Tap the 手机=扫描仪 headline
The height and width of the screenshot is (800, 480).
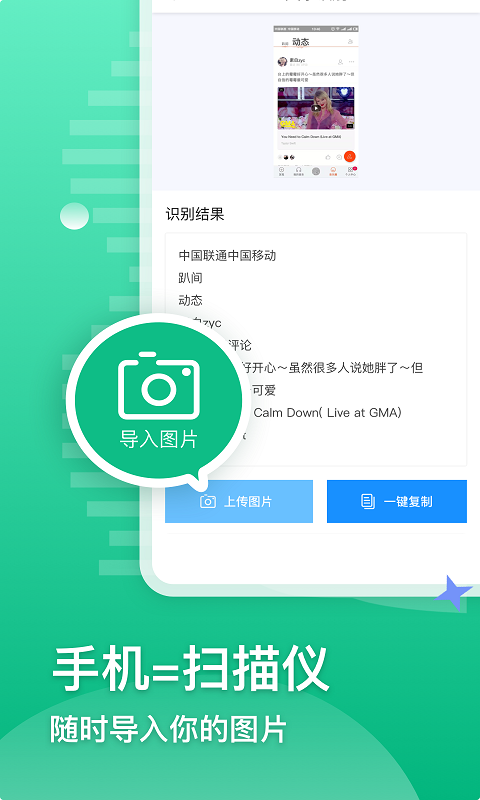coord(191,669)
